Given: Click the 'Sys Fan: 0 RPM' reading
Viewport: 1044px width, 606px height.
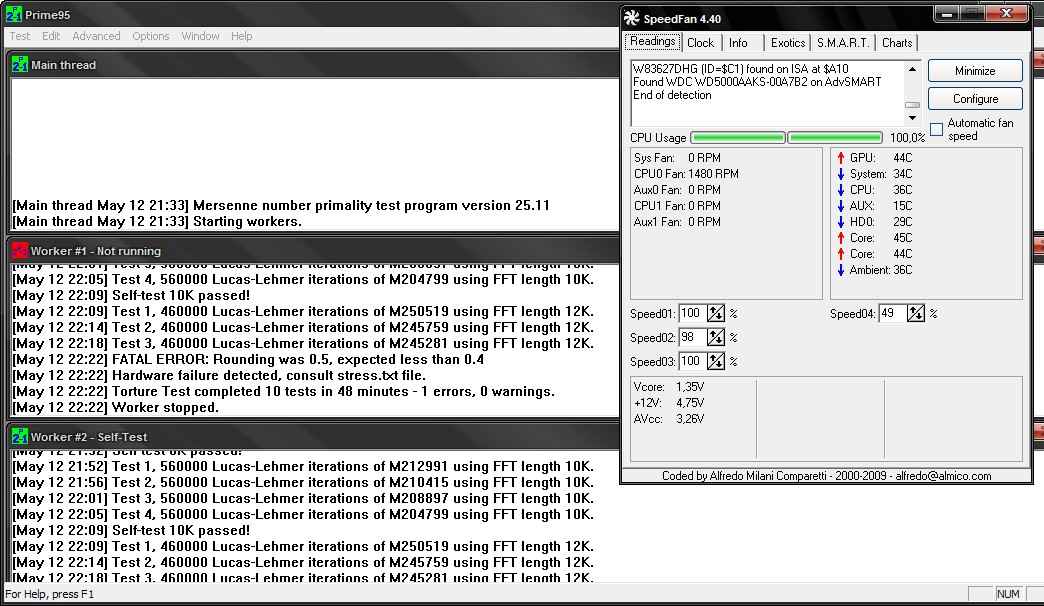Looking at the screenshot, I should click(x=677, y=158).
